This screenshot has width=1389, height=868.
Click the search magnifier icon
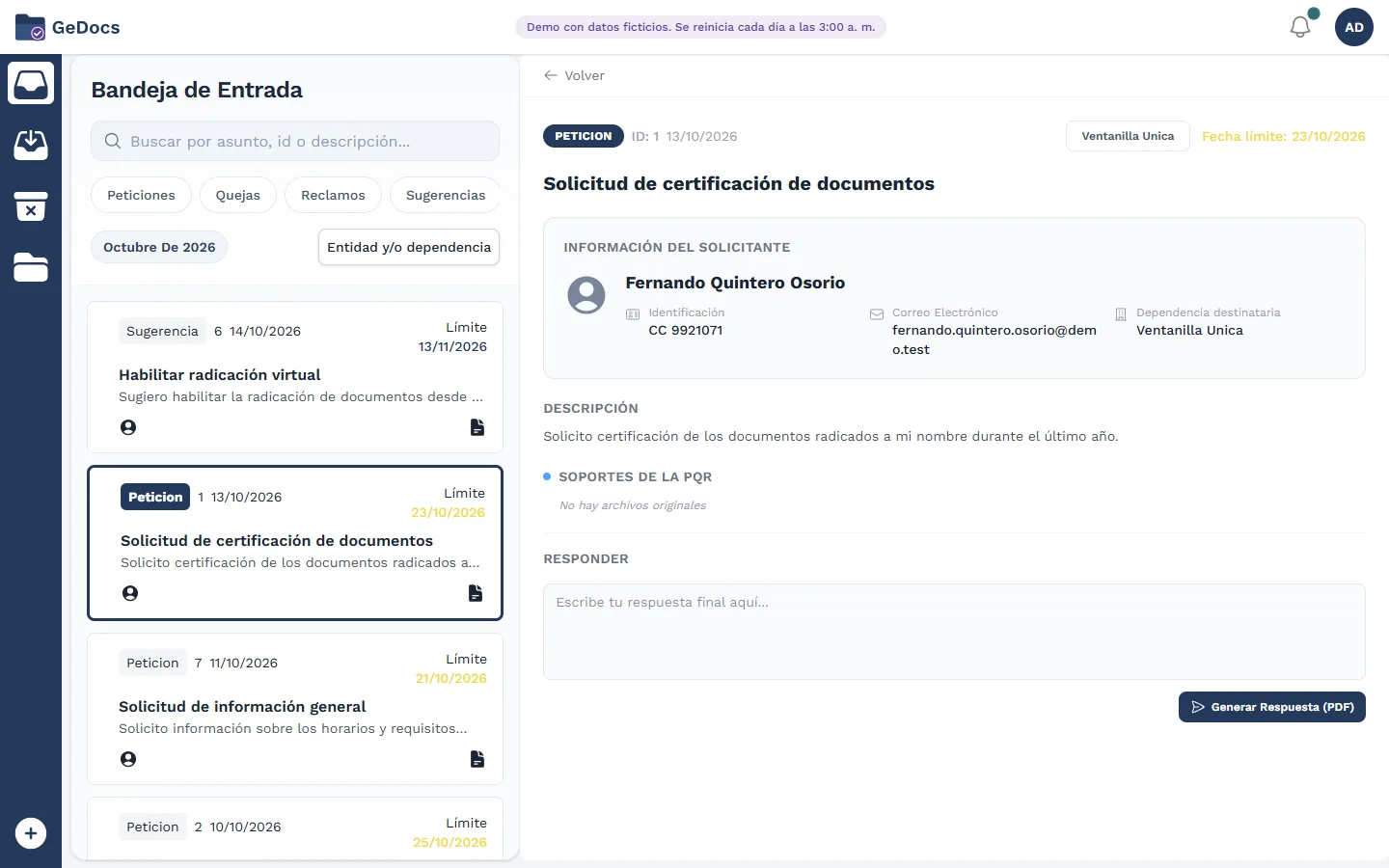point(113,141)
